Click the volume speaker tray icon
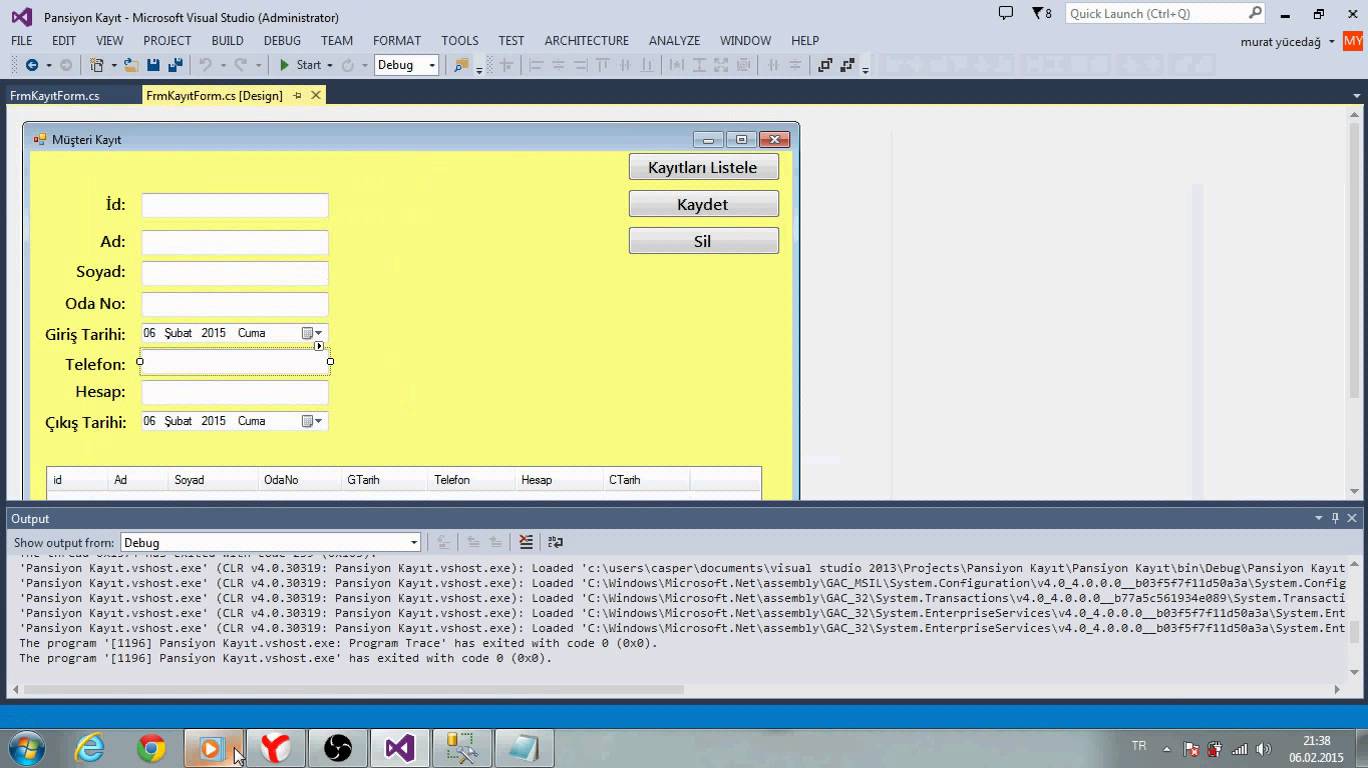 coord(1264,749)
